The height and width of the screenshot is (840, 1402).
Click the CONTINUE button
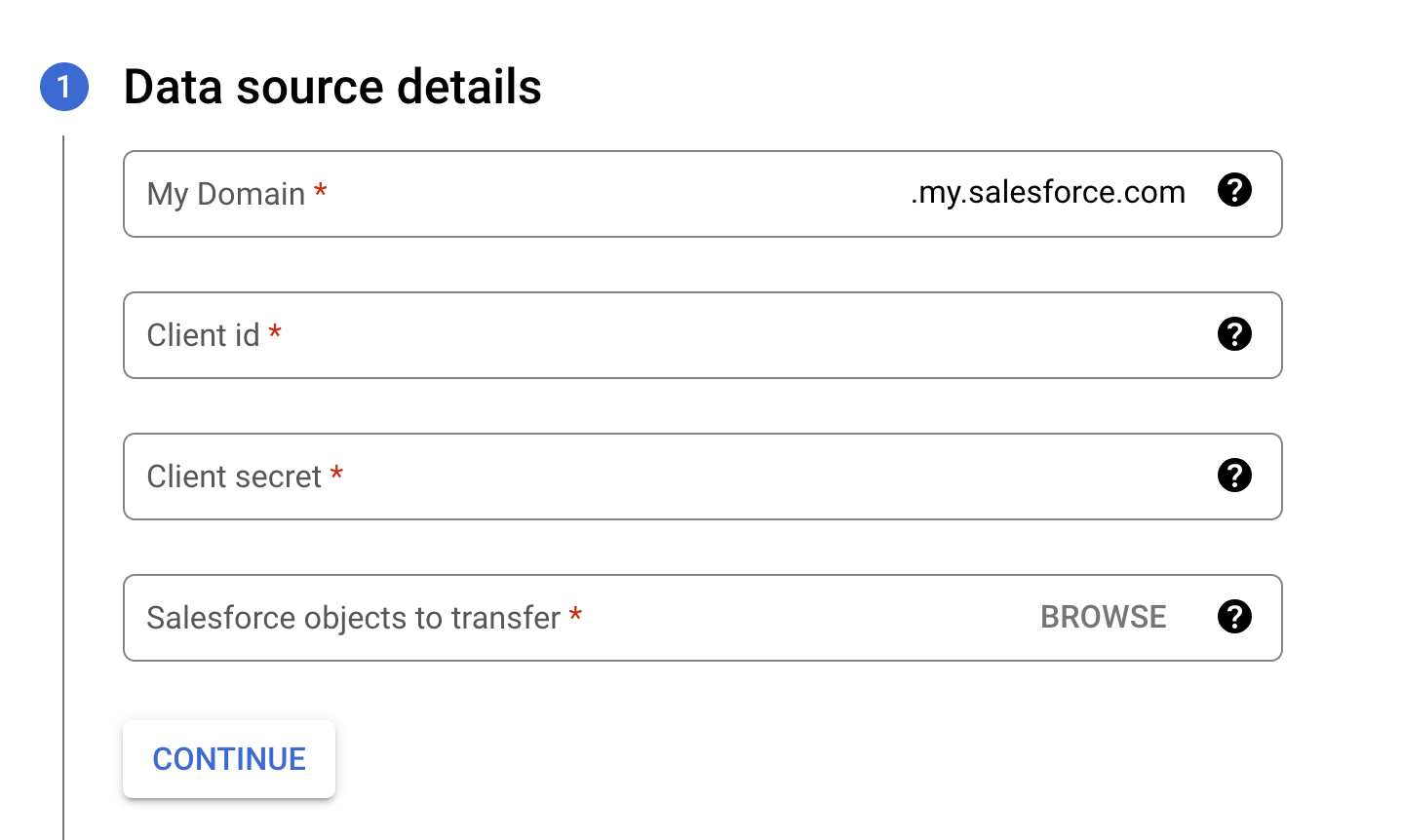pos(228,758)
